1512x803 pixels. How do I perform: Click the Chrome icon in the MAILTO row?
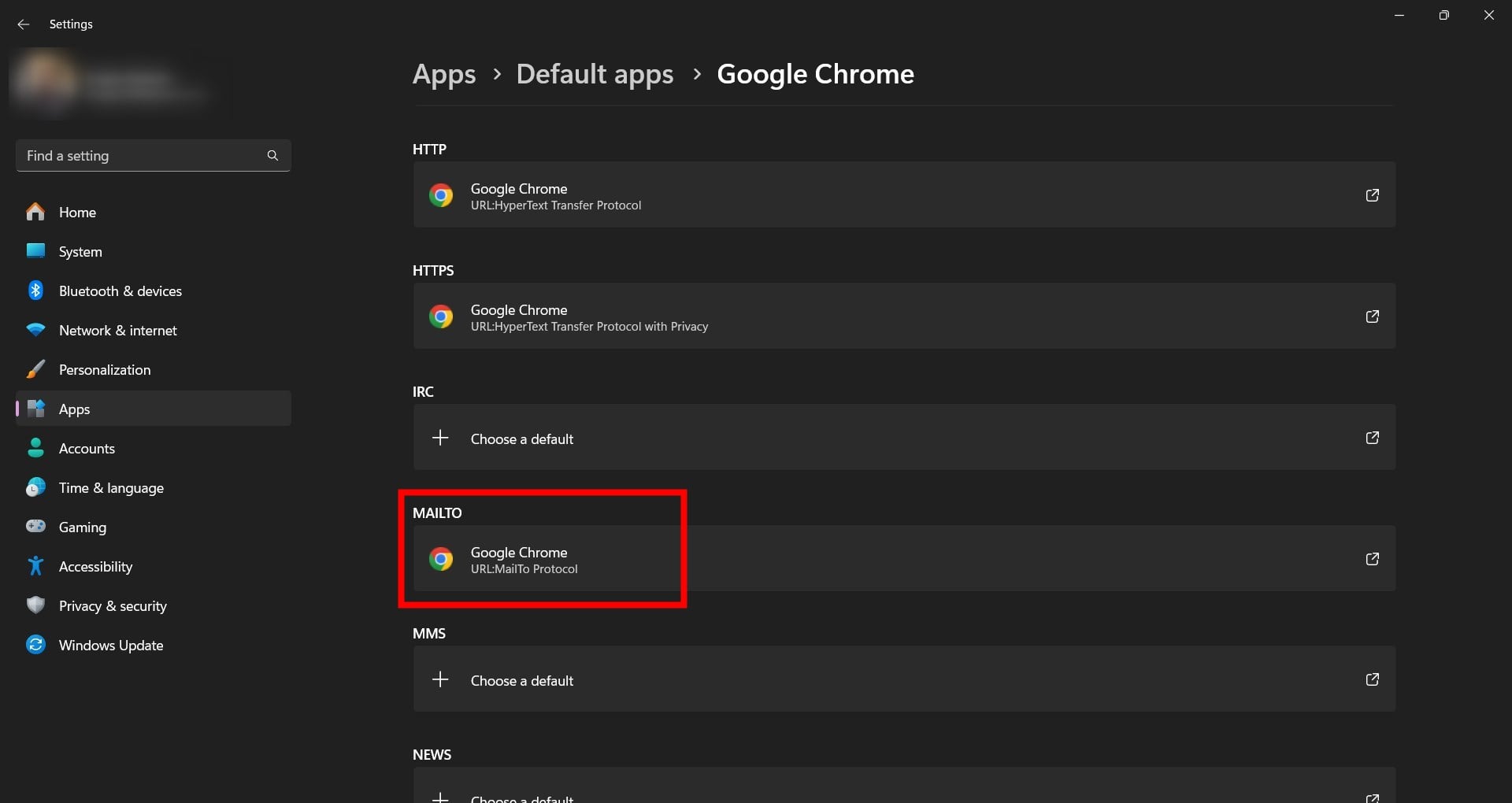(441, 559)
